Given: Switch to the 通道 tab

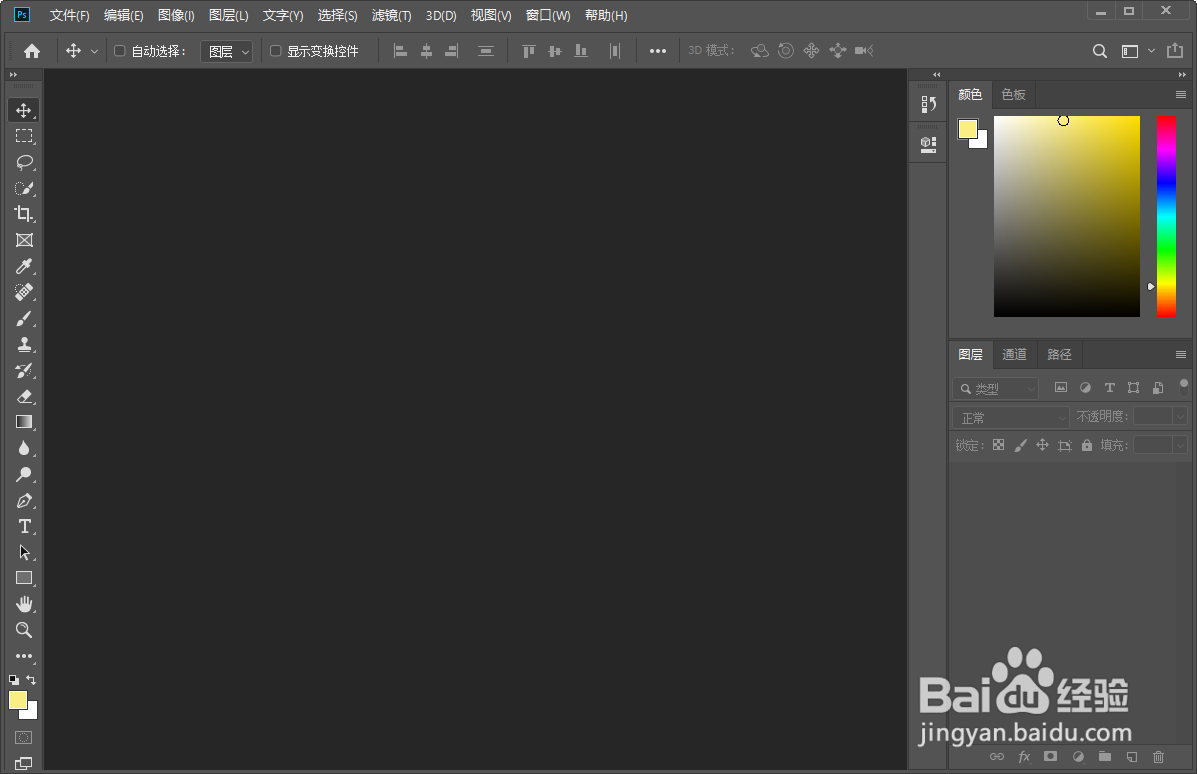Looking at the screenshot, I should [1014, 354].
